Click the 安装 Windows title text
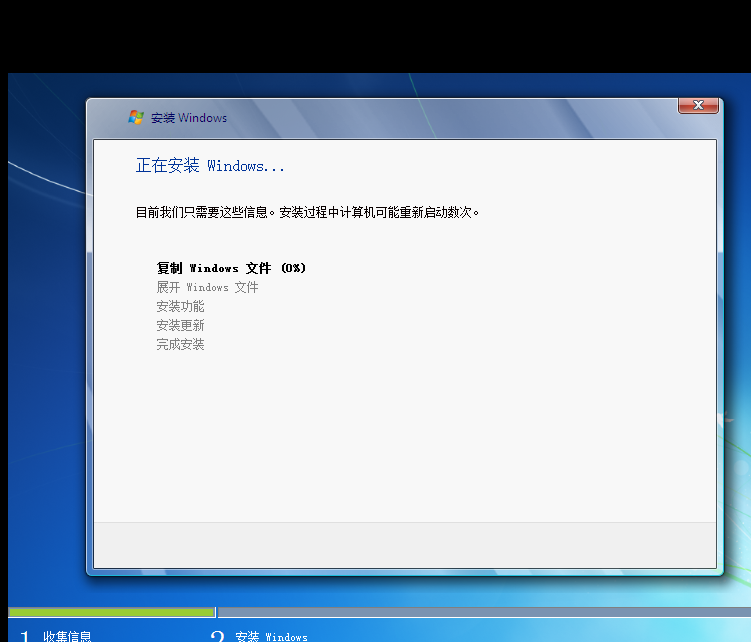The image size is (751, 642). [x=189, y=118]
